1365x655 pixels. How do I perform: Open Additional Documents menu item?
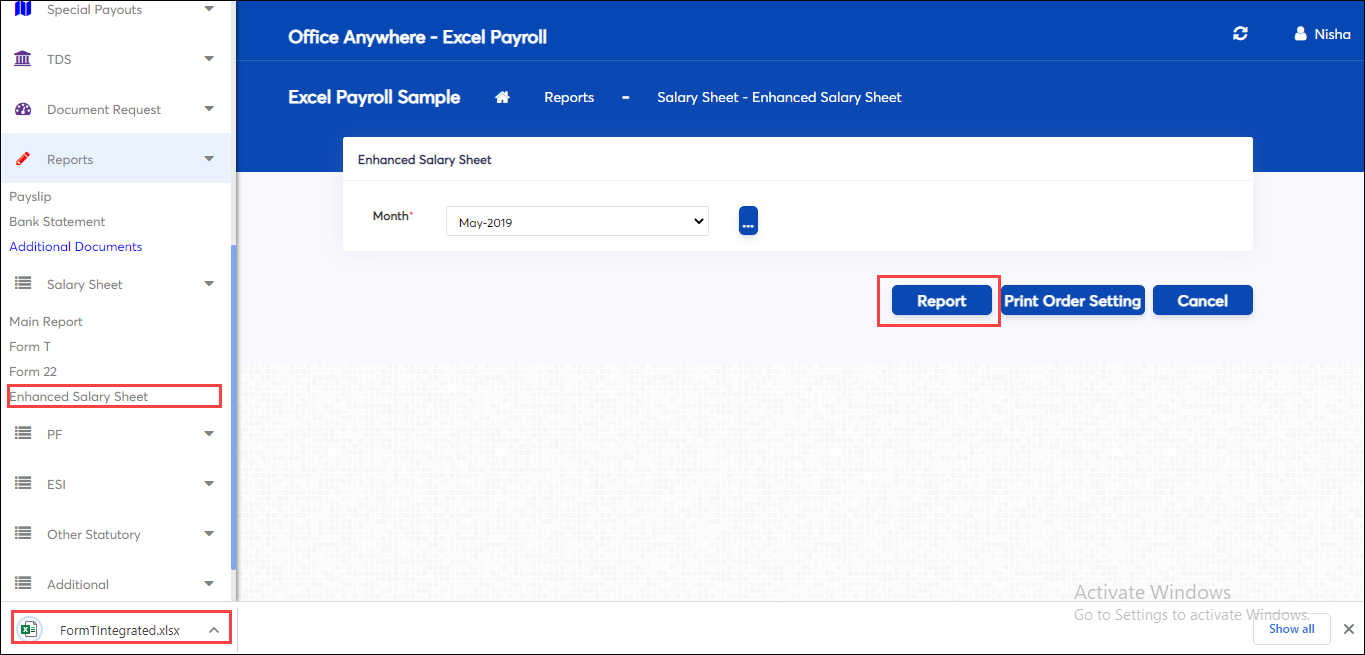(76, 246)
